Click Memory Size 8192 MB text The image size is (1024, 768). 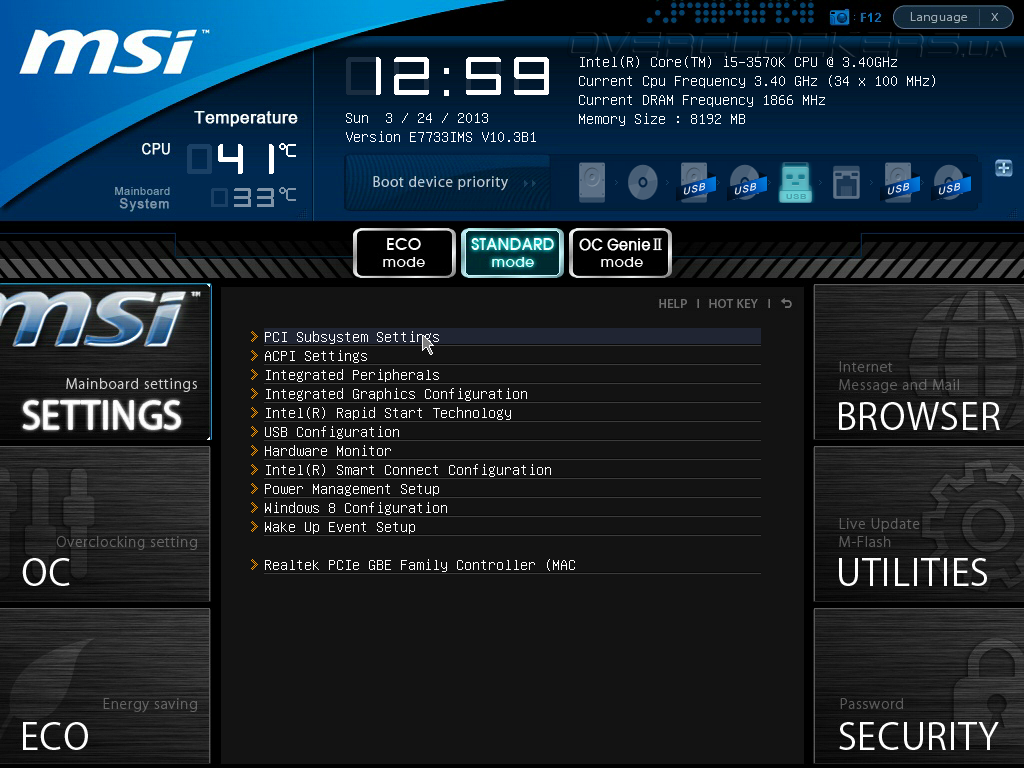pyautogui.click(x=662, y=119)
